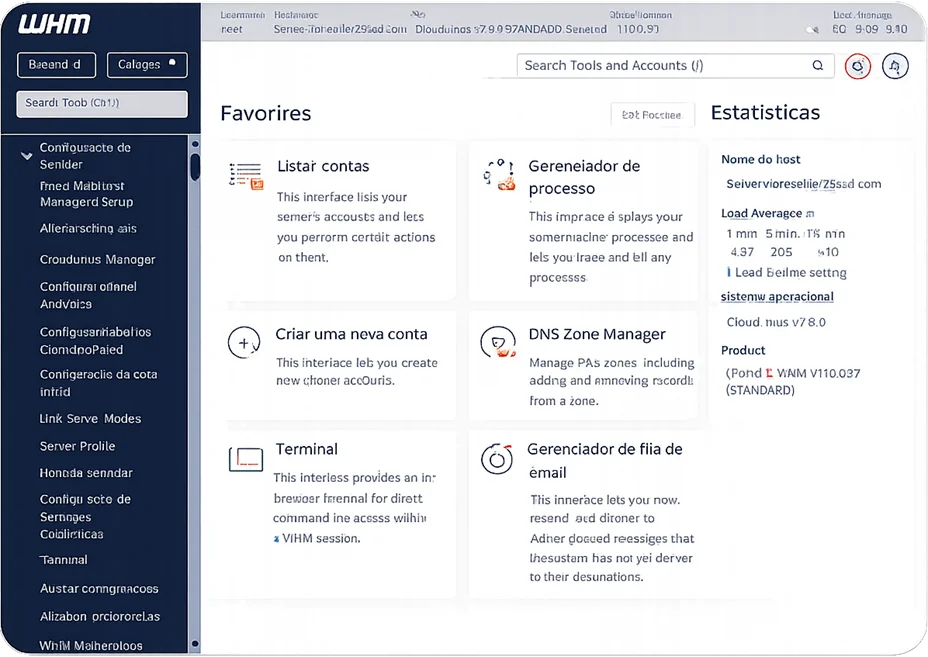Click the DNS Zone Manager icon

[497, 342]
